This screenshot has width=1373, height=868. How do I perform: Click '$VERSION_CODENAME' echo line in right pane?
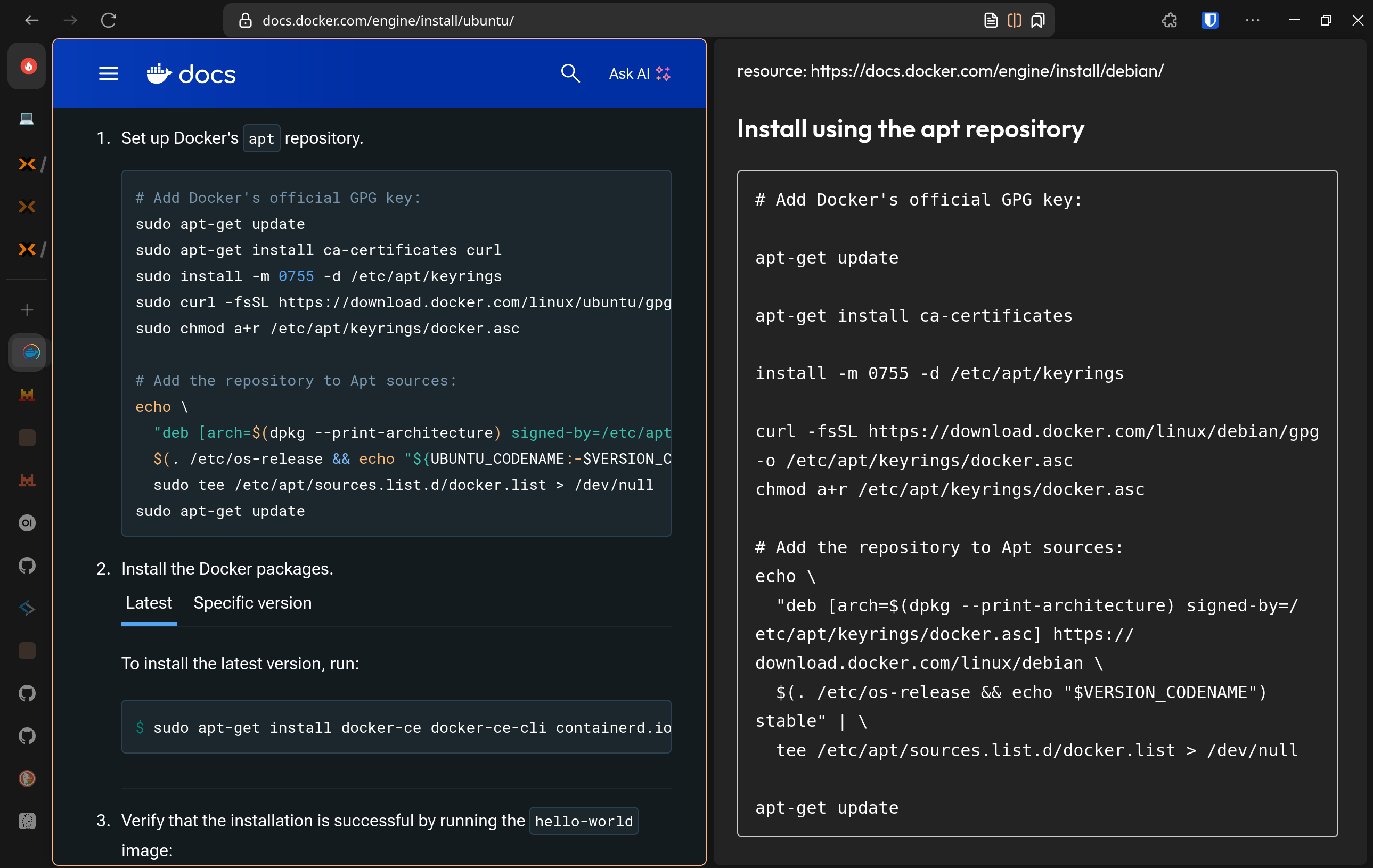[1021, 692]
